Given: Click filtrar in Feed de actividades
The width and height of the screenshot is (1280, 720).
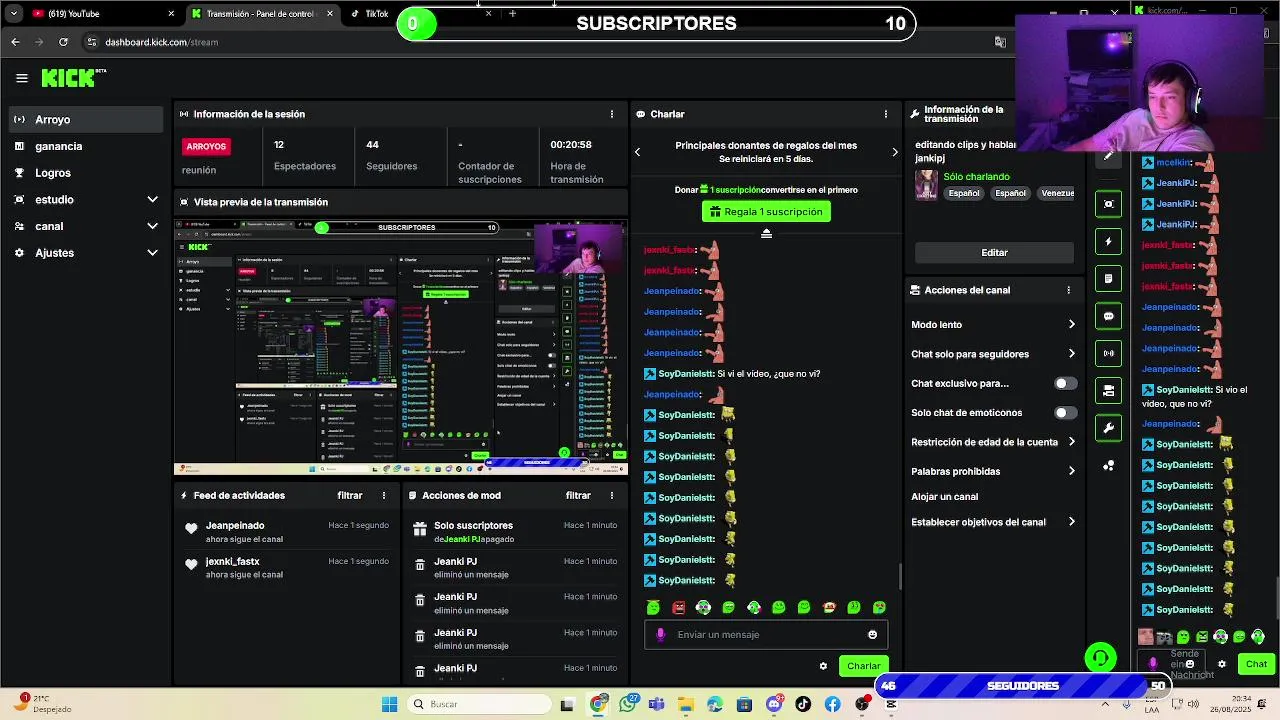Looking at the screenshot, I should (x=350, y=495).
